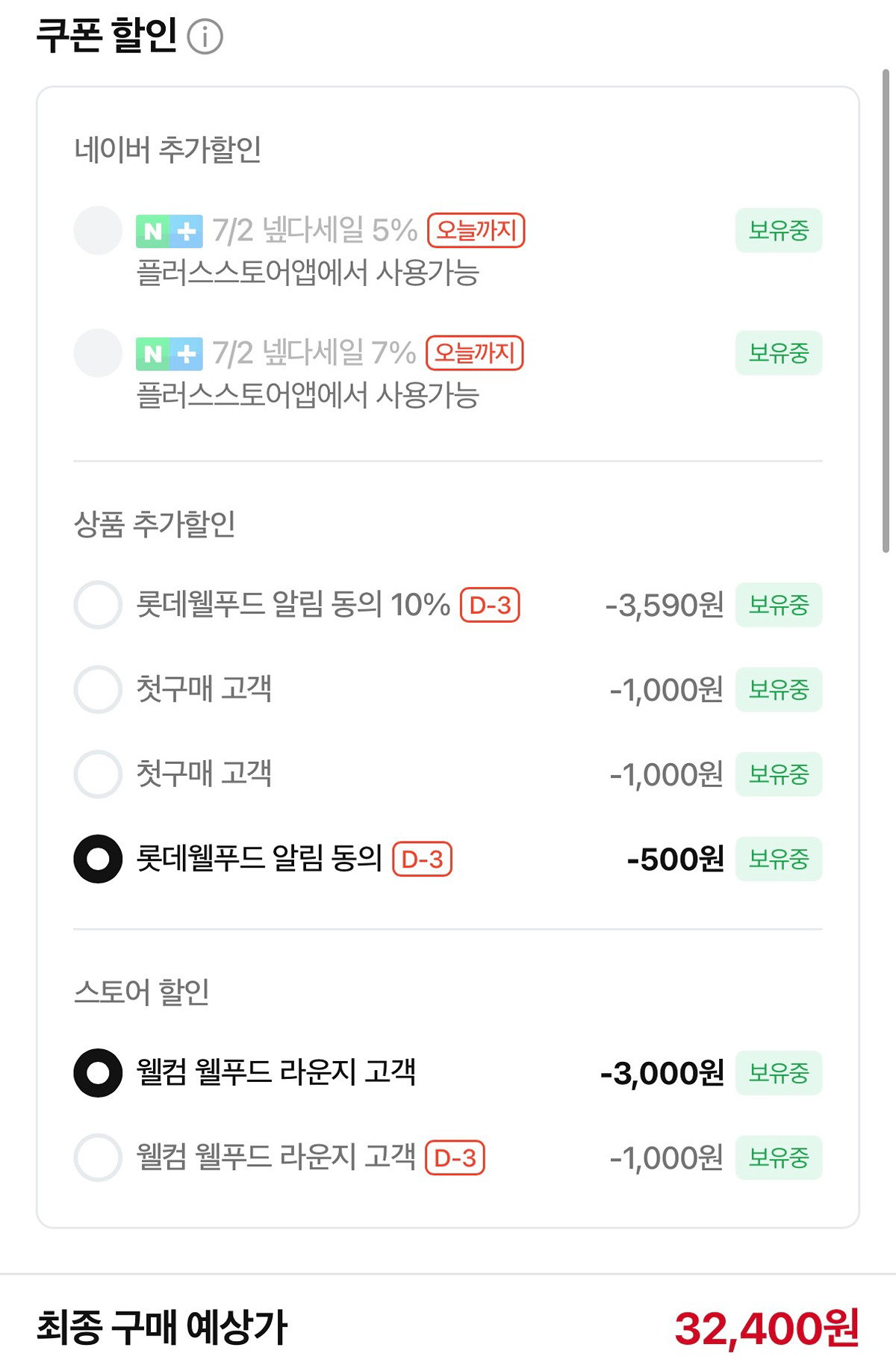Toggle 웰컴 웰푸드 라운지 고객 -3,000원 radio
This screenshot has height=1365, width=896.
98,1073
